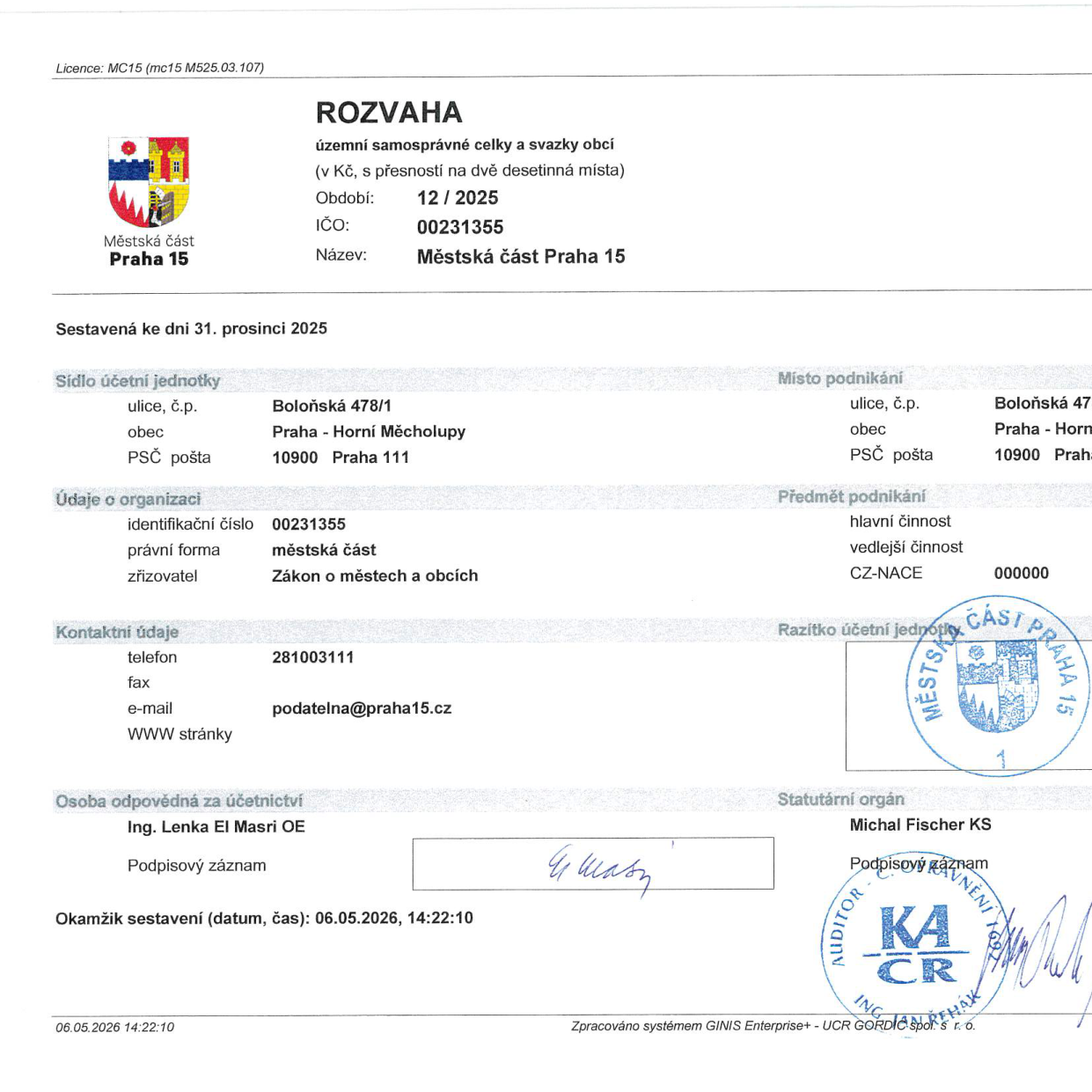Screen dimensions: 1092x1092
Task: Click 'Osoba odpovědná za účetnictví' heading
Action: click(179, 802)
